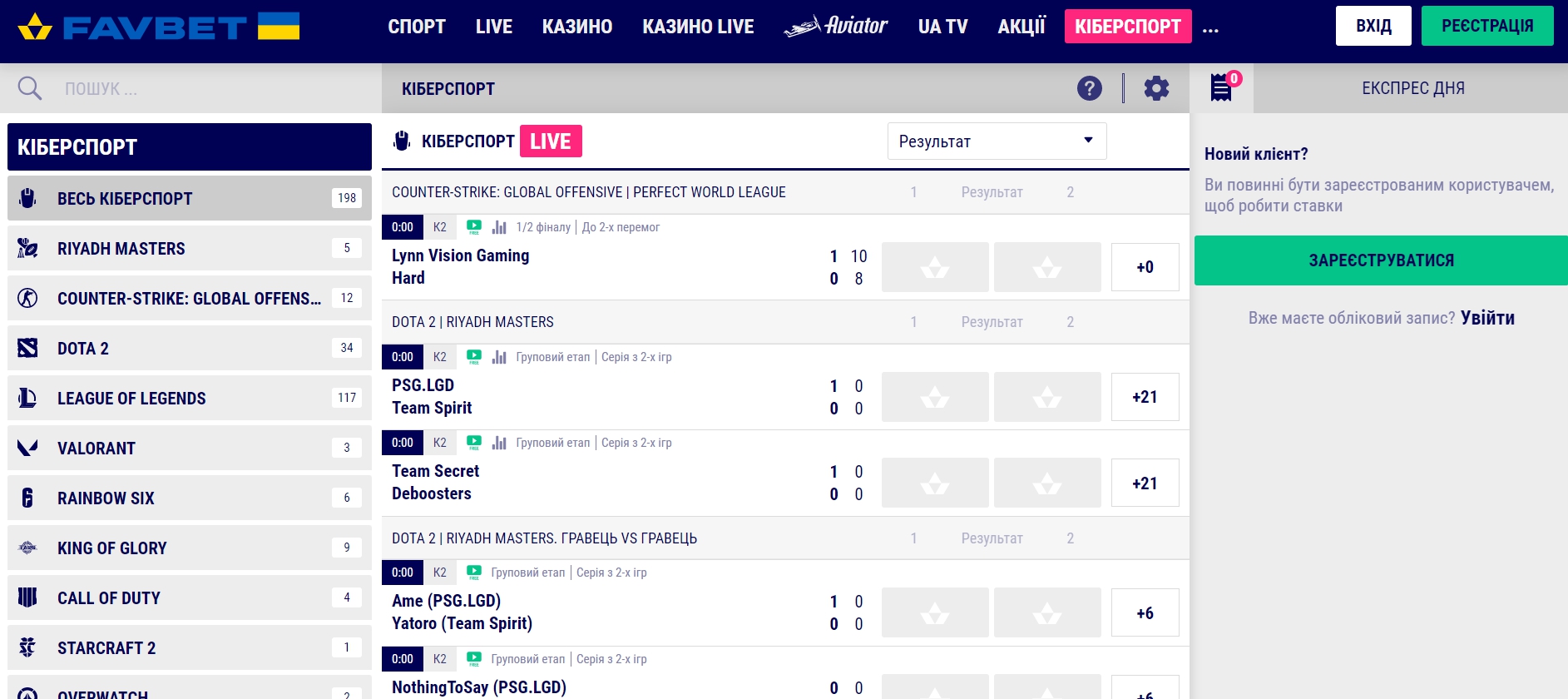Click the ПОШУК search field
Viewport: 1568px width, 699px height.
click(208, 88)
